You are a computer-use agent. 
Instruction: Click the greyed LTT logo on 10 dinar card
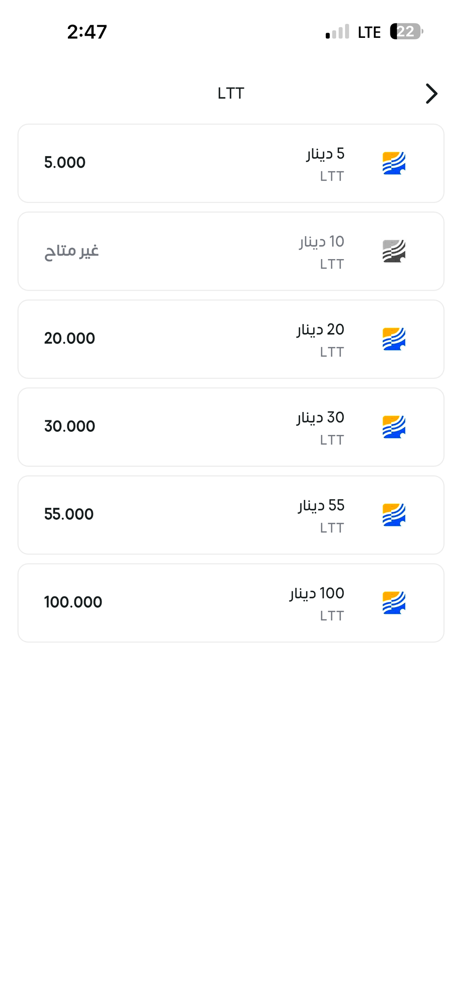pos(394,251)
